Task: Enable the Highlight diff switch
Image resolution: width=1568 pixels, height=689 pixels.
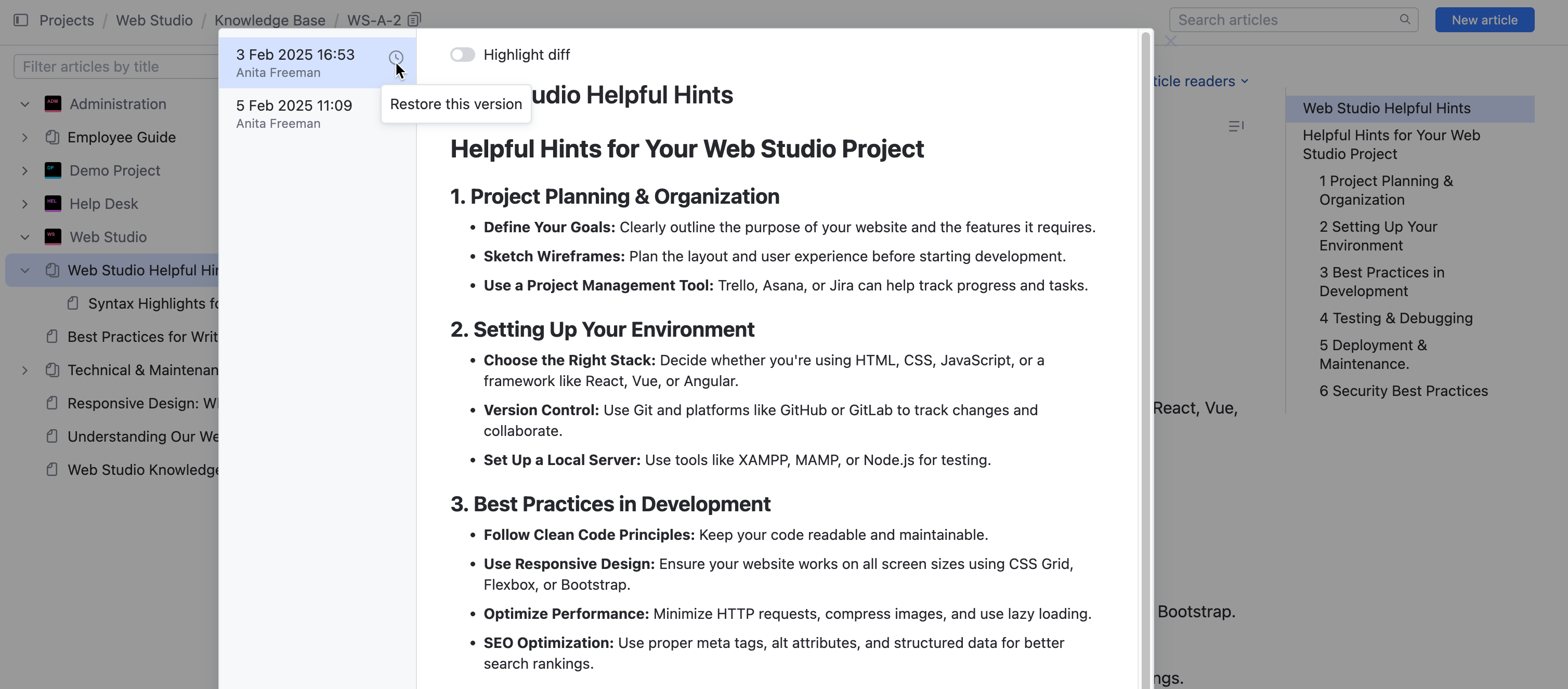Action: (462, 55)
